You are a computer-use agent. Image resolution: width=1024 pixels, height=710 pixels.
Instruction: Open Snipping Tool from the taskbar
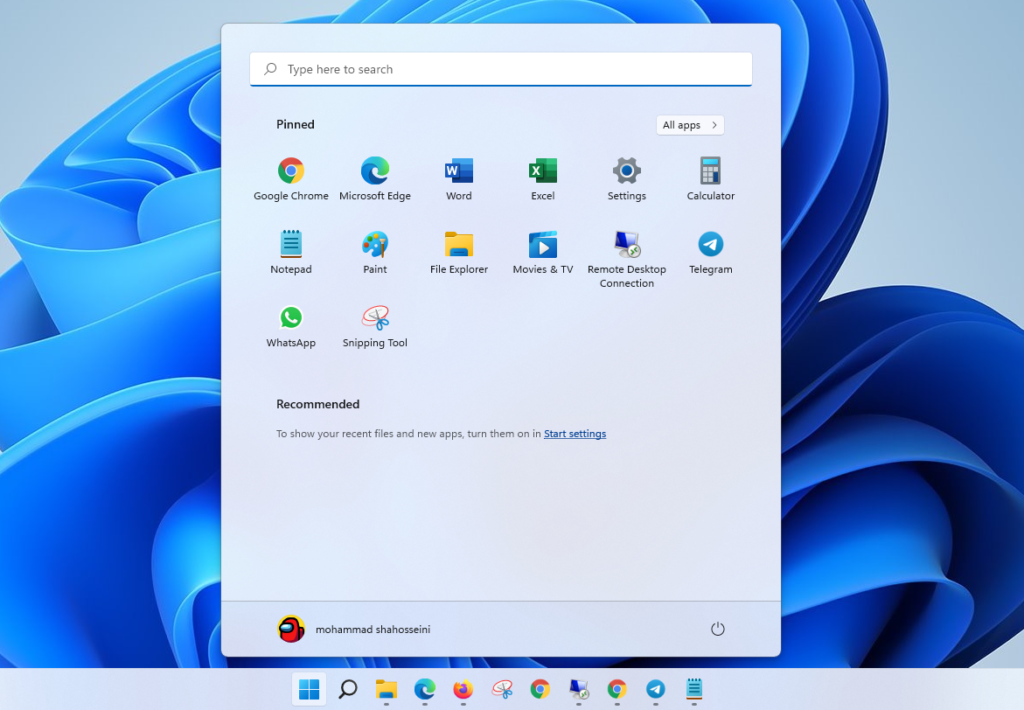[502, 688]
